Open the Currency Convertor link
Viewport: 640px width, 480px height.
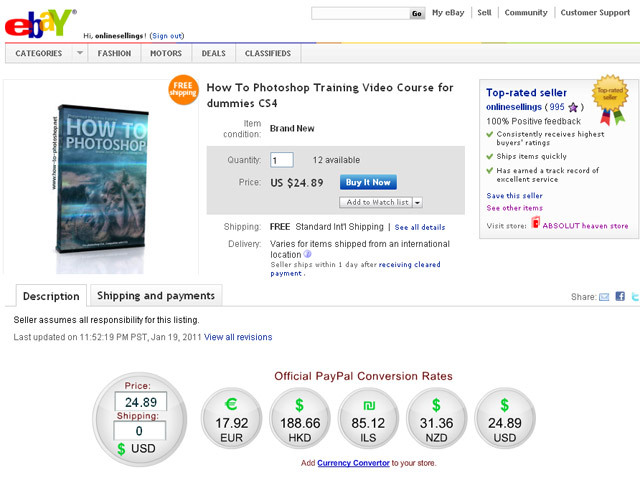point(353,463)
